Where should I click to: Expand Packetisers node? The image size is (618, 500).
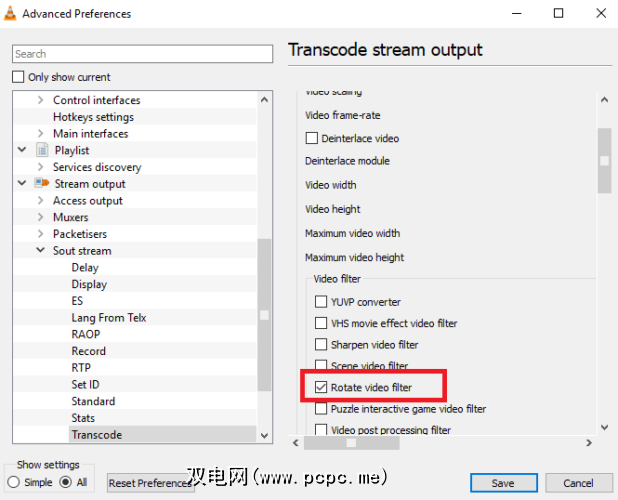(x=40, y=234)
